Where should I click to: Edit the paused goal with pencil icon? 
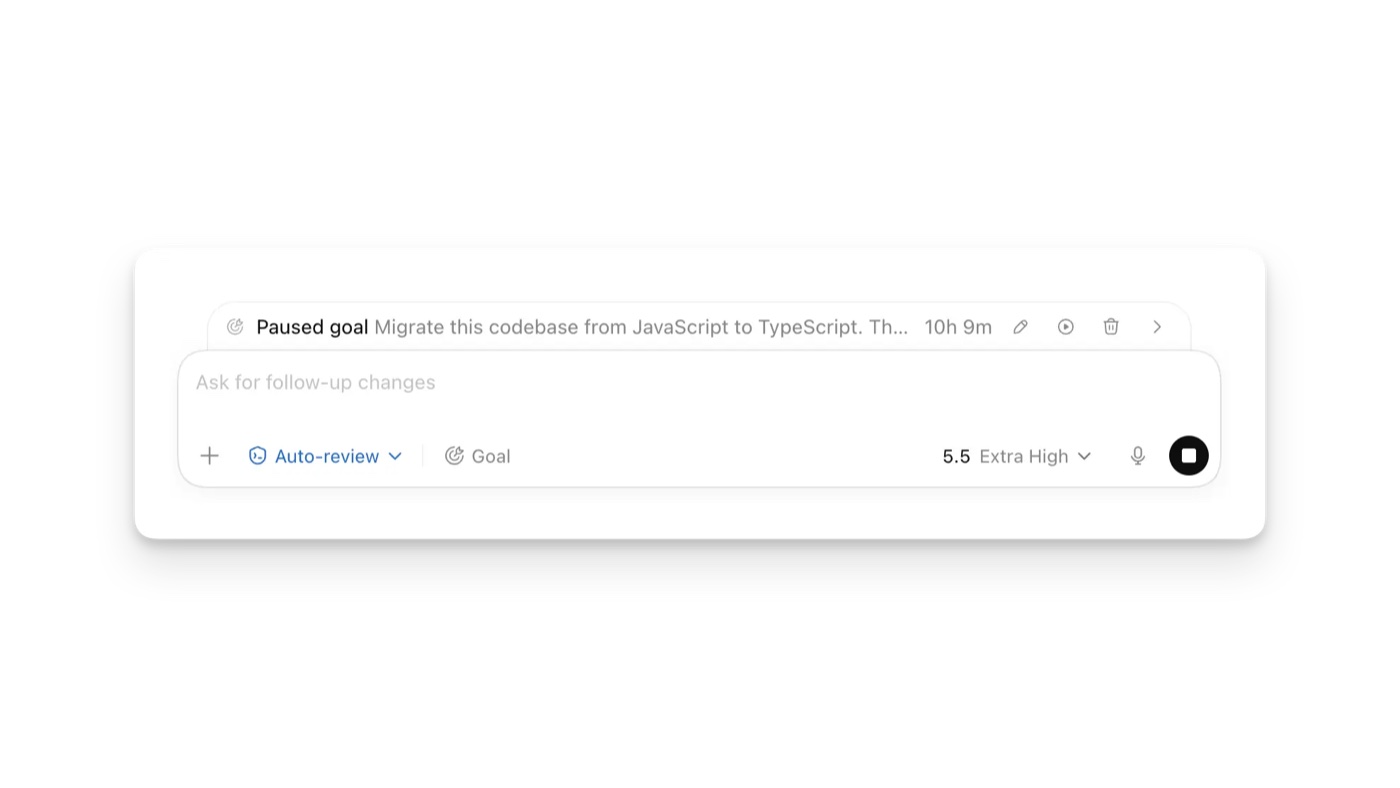1020,327
